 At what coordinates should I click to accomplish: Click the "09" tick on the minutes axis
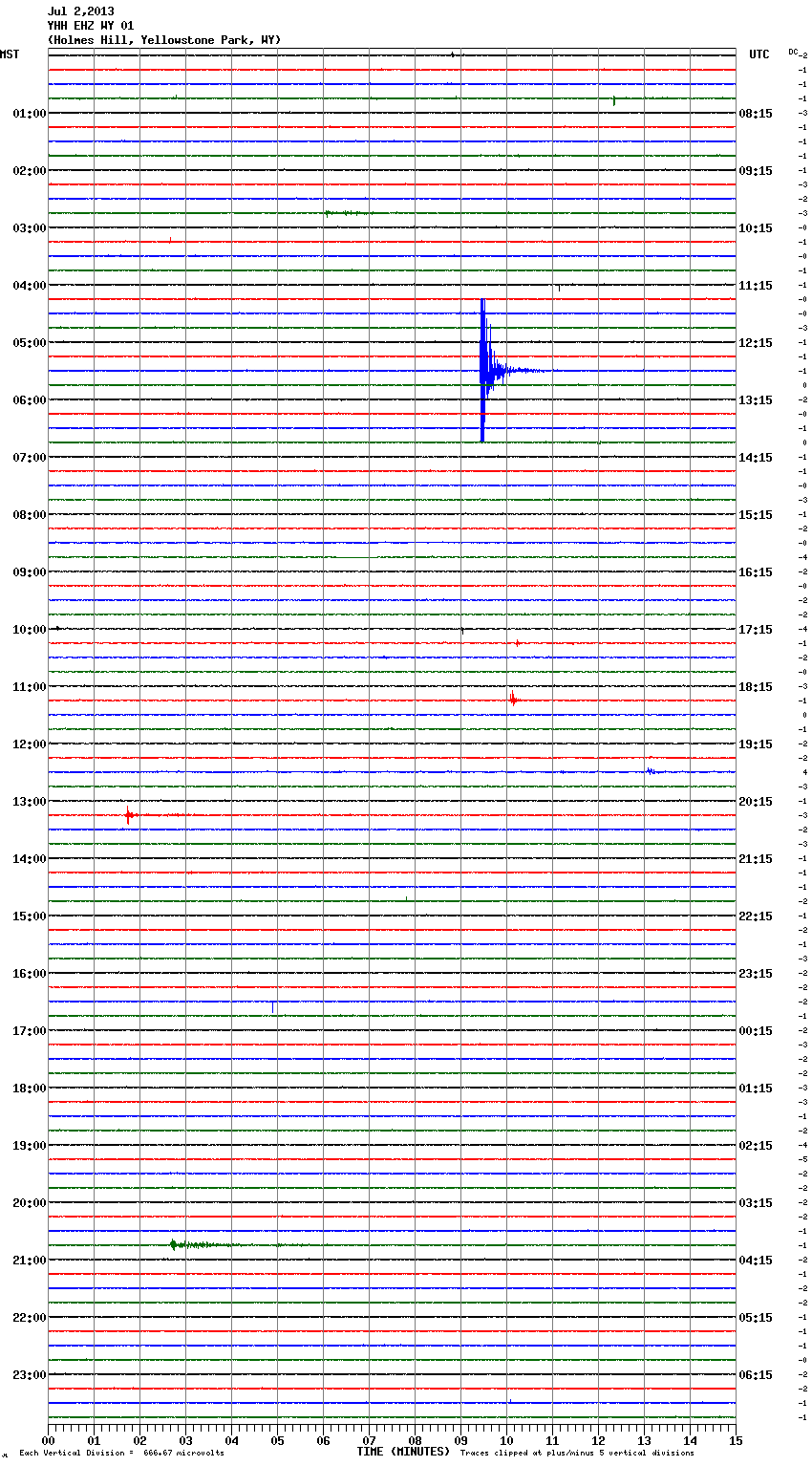point(460,1440)
